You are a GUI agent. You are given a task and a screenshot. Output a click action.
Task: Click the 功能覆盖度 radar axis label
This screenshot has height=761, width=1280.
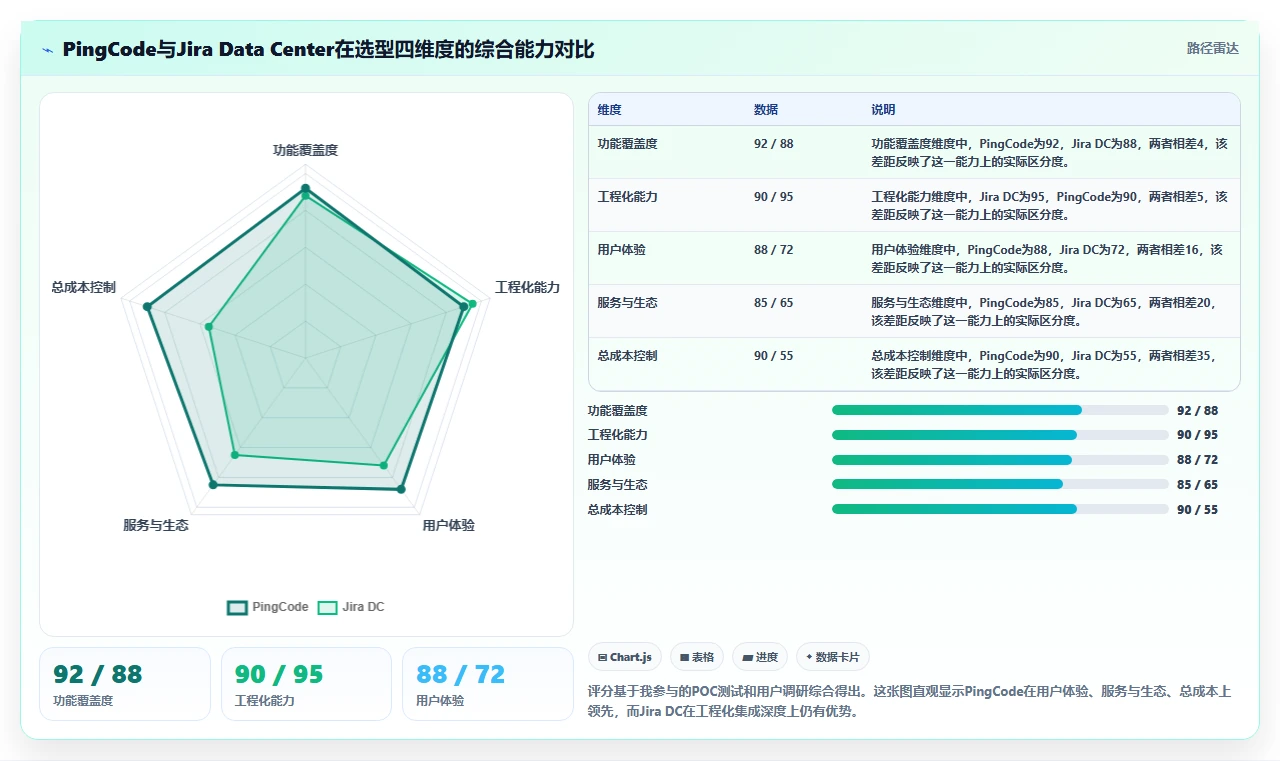tap(306, 150)
